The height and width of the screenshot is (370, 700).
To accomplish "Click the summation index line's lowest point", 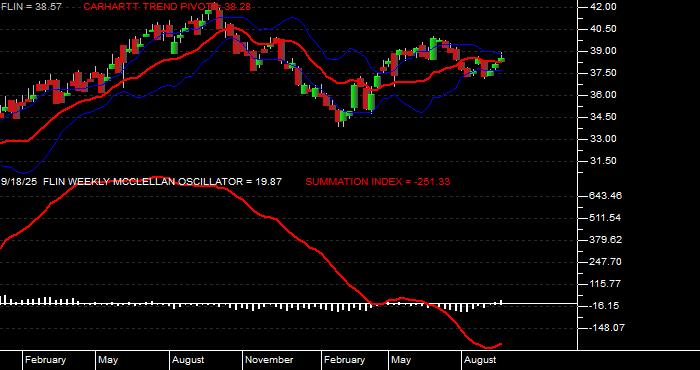I will (x=488, y=347).
